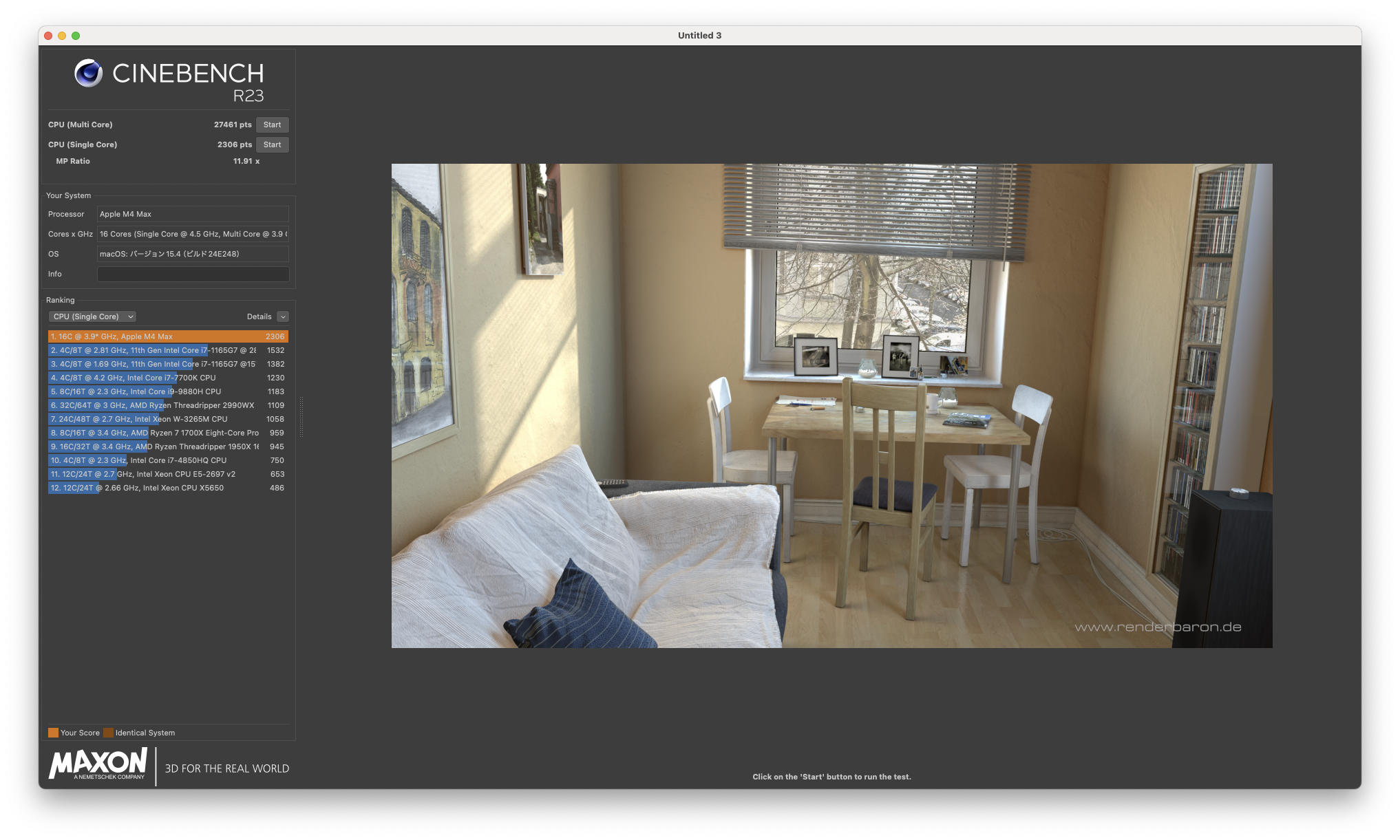Start the CPU Multi Core test
1400x840 pixels.
coord(272,125)
